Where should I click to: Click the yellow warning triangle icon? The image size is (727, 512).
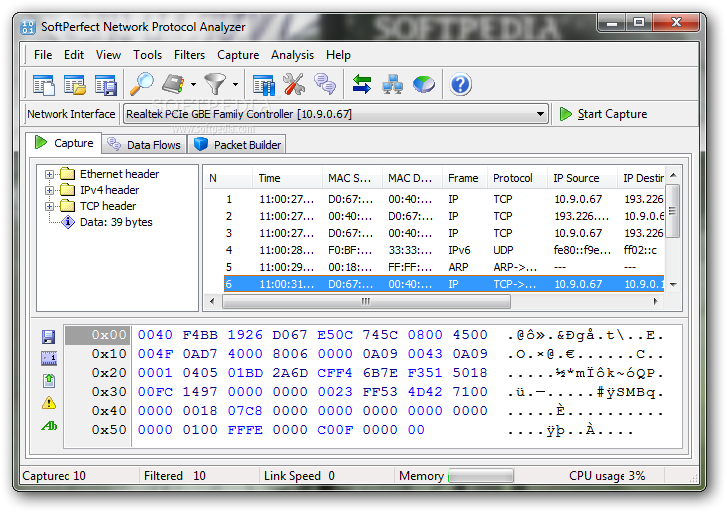coord(49,403)
